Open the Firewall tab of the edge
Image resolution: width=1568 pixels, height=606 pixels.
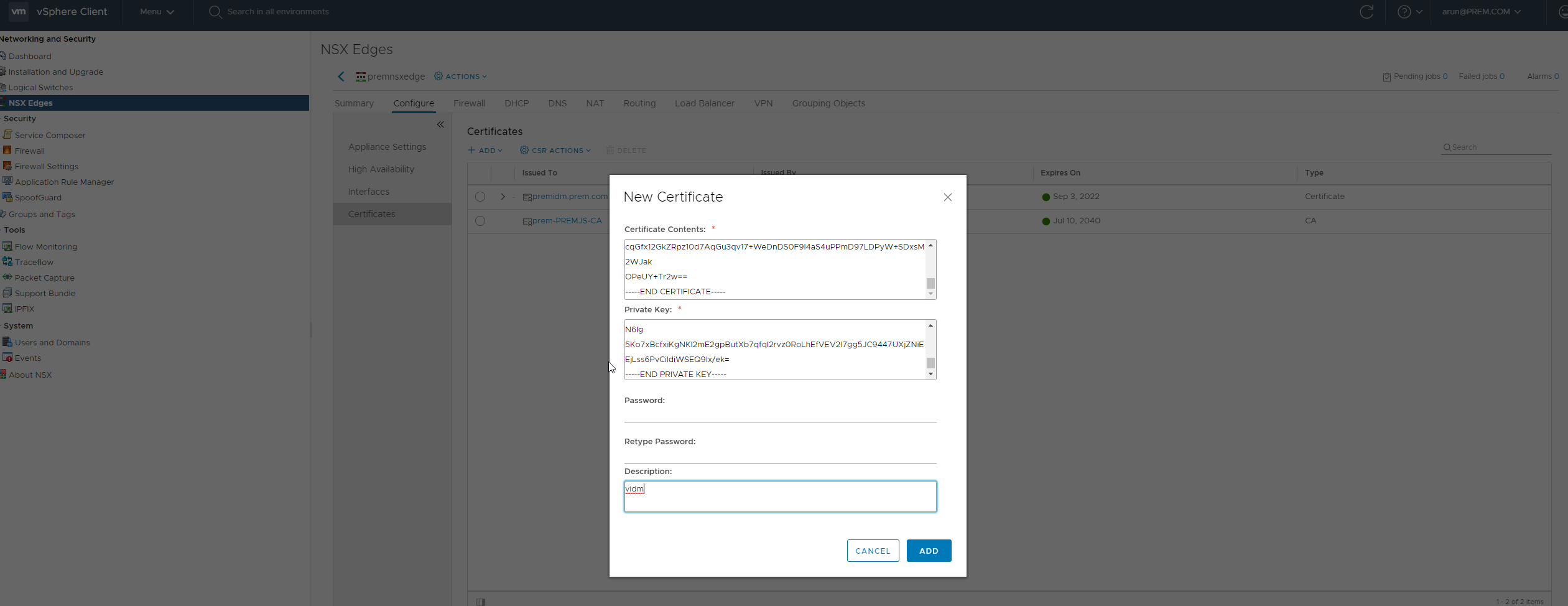(x=469, y=103)
